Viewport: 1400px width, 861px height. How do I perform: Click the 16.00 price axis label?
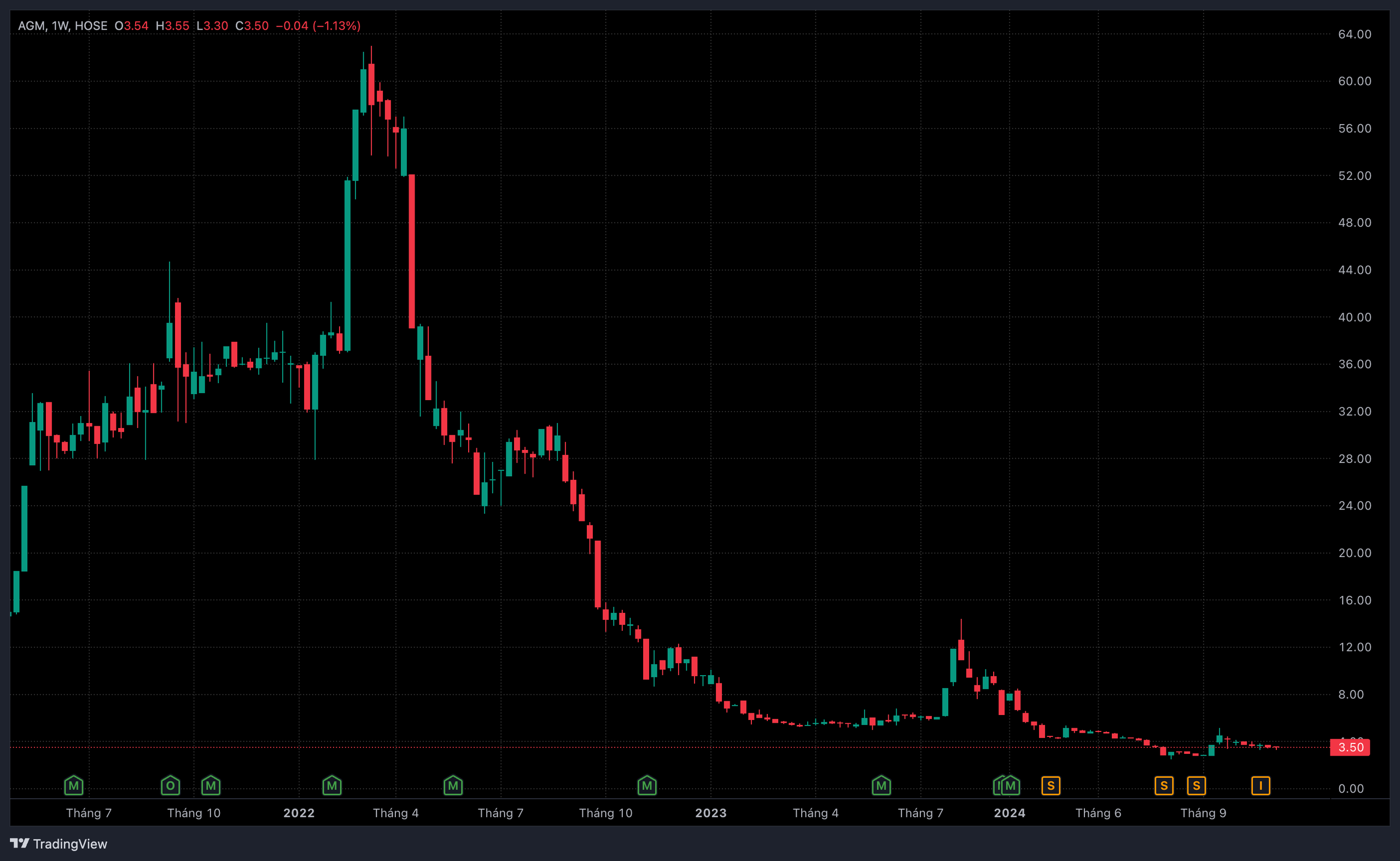1355,600
